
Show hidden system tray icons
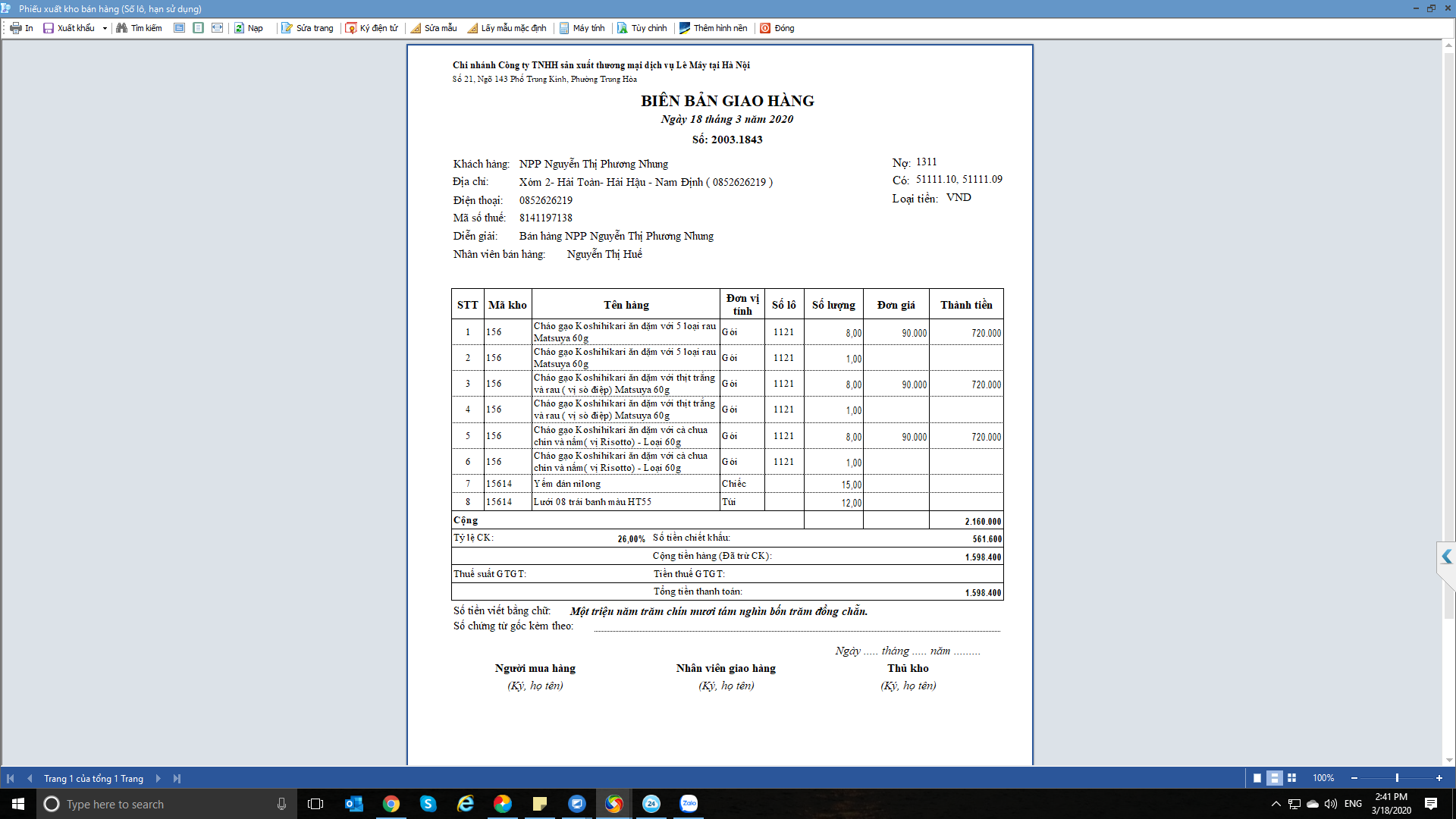(x=1276, y=804)
